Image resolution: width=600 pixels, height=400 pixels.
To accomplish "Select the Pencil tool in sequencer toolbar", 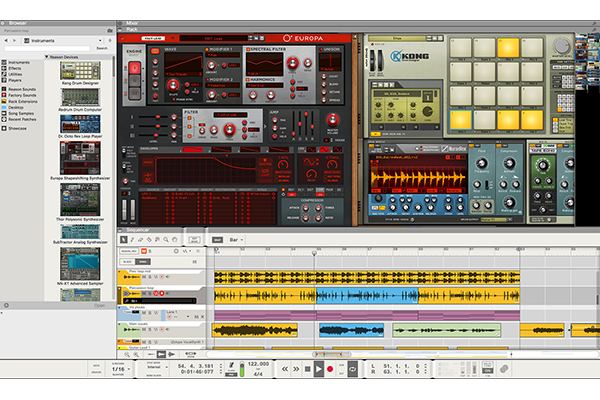I will [x=132, y=240].
